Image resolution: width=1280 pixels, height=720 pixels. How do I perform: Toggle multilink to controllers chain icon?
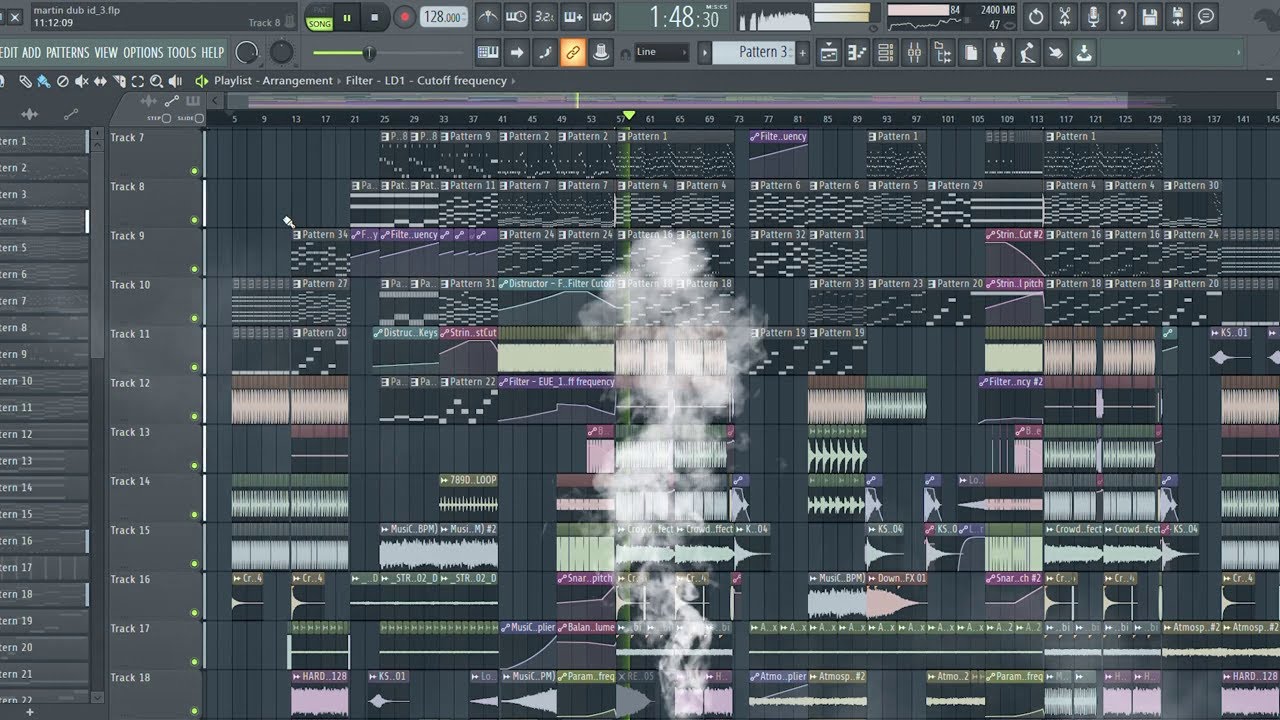(573, 52)
